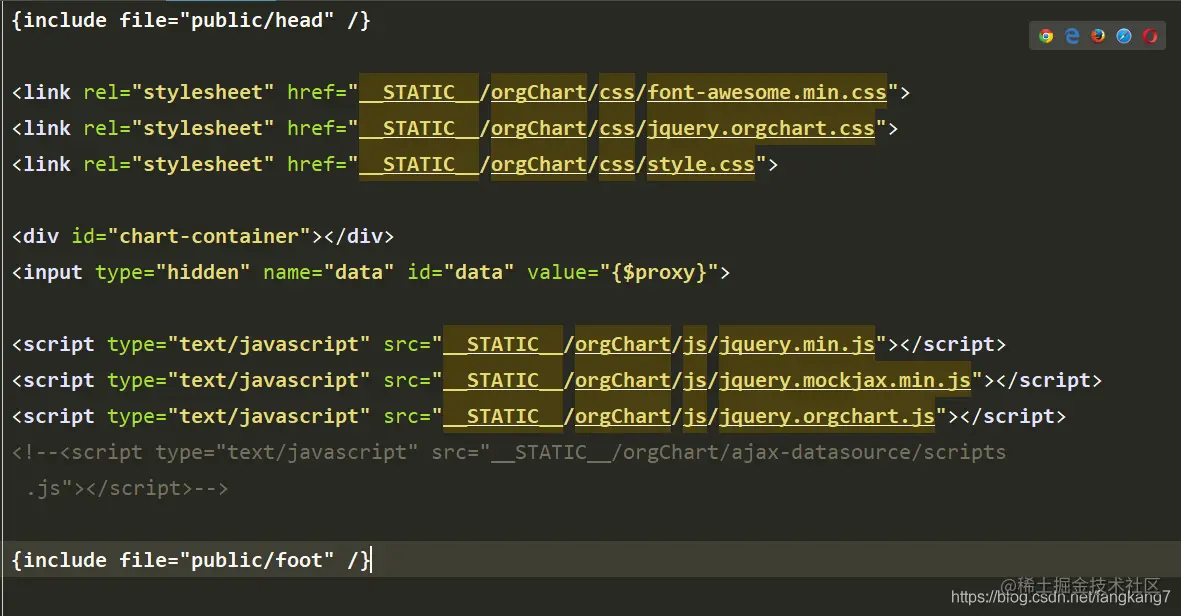Image resolution: width=1181 pixels, height=616 pixels.
Task: Click rel="stylesheet" on the font-awesome line
Action: [x=179, y=93]
